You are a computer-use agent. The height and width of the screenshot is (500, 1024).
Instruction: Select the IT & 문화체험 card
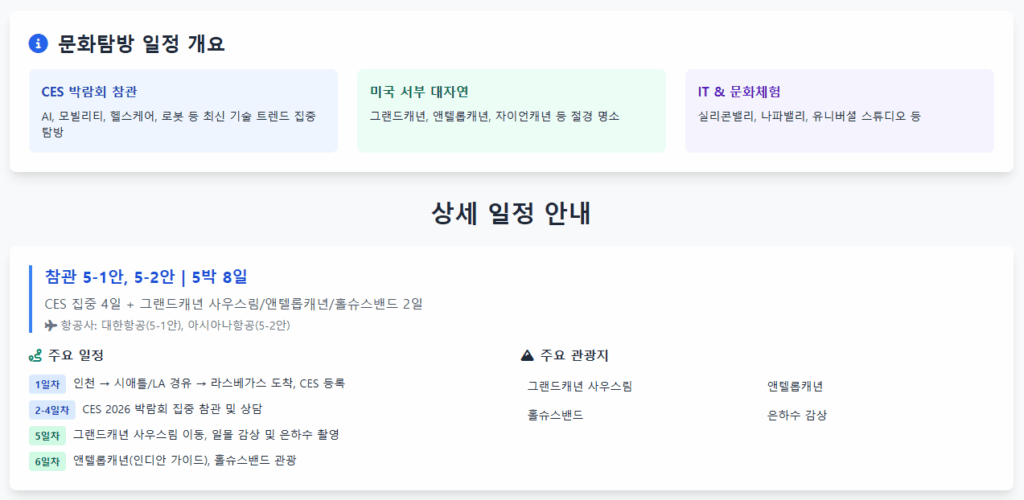839,111
